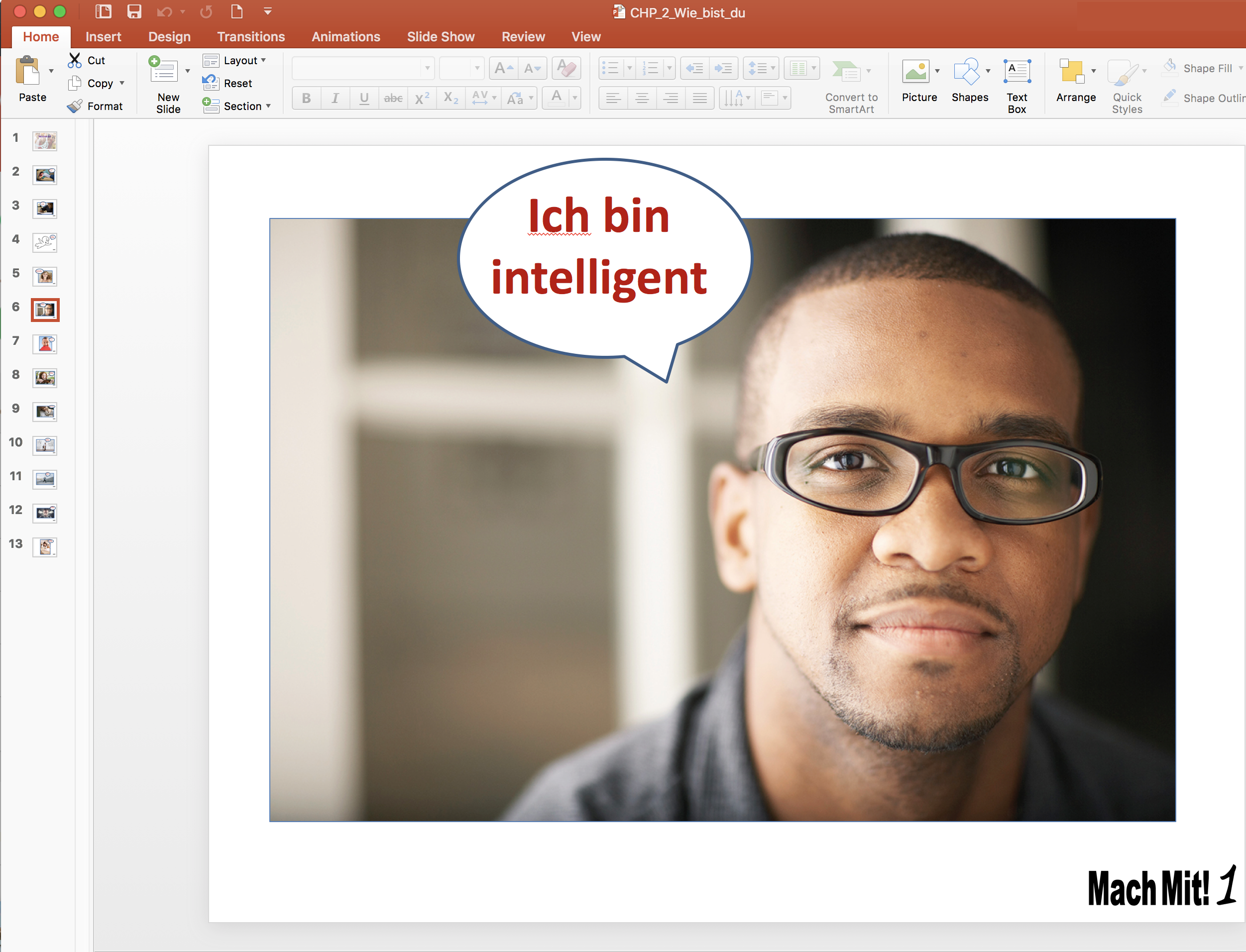The width and height of the screenshot is (1246, 952).
Task: Click the Shapes icon
Action: (x=967, y=71)
